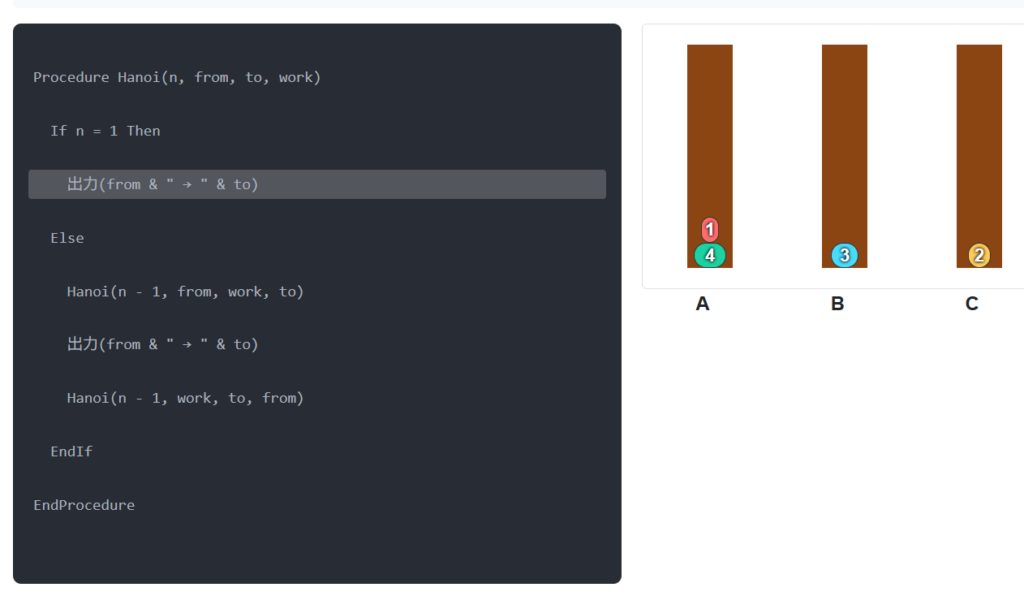Click the letter B label under the pegs
The width and height of the screenshot is (1024, 596).
pyautogui.click(x=838, y=304)
